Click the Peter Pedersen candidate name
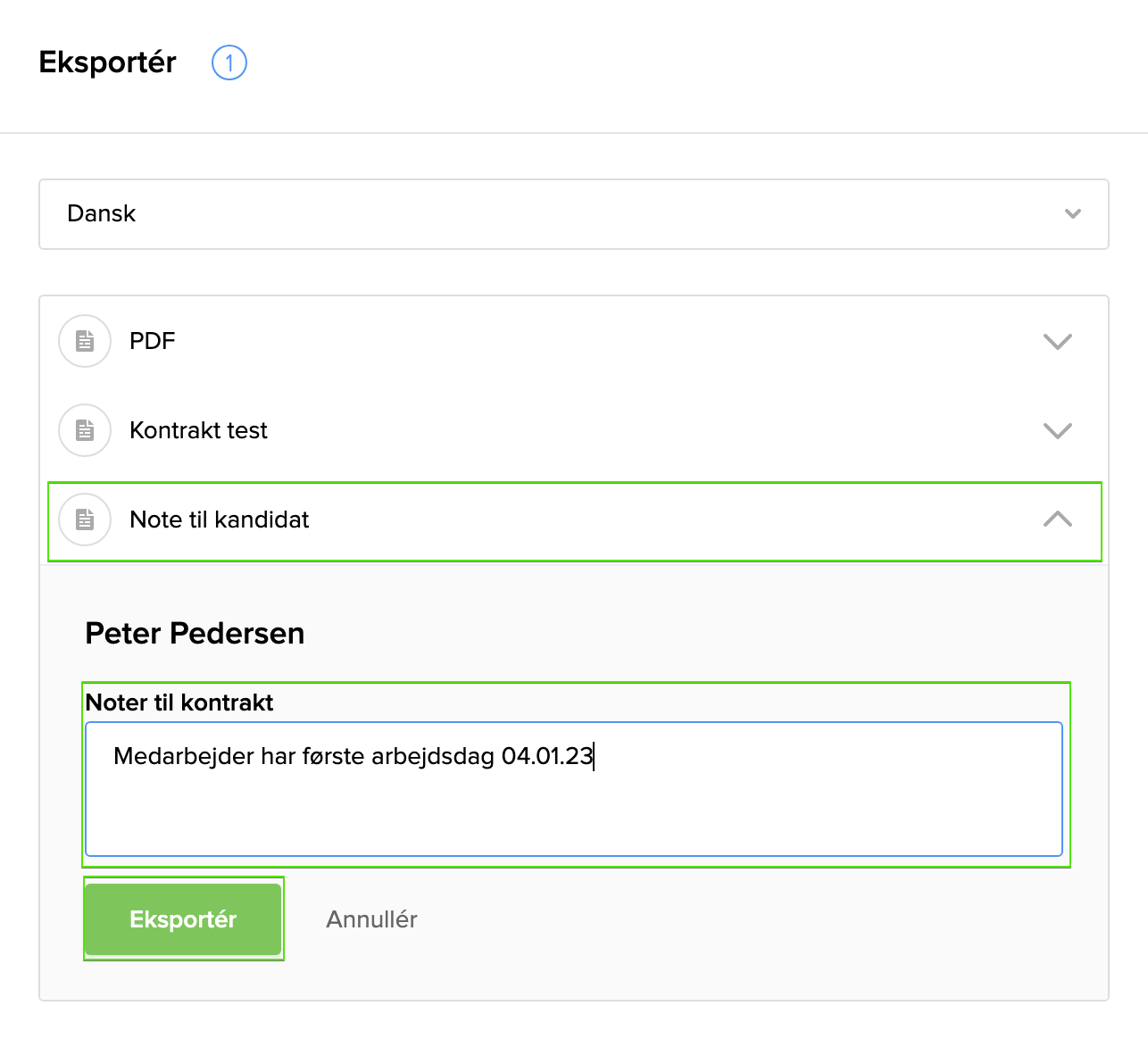 coord(195,634)
